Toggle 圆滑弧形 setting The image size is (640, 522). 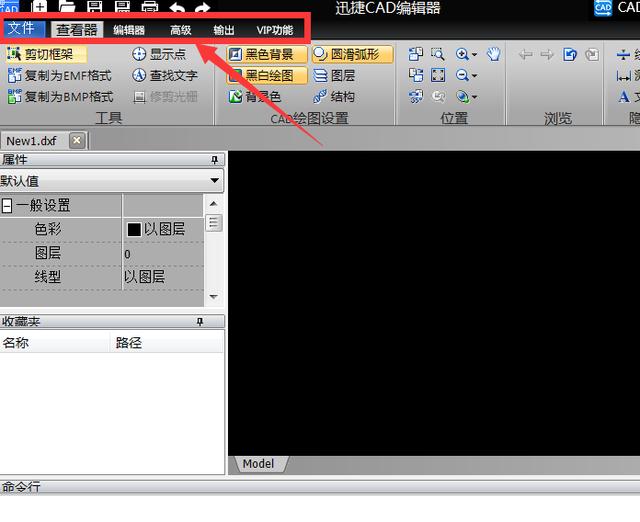point(353,54)
